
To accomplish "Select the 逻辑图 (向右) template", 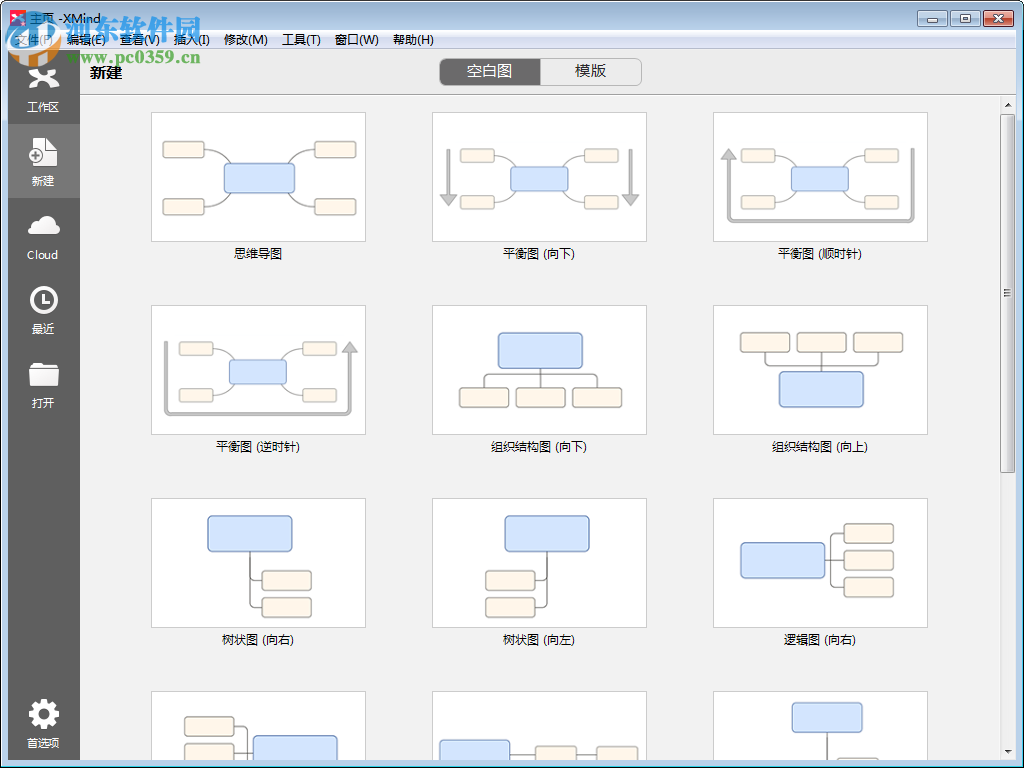I will 820,562.
